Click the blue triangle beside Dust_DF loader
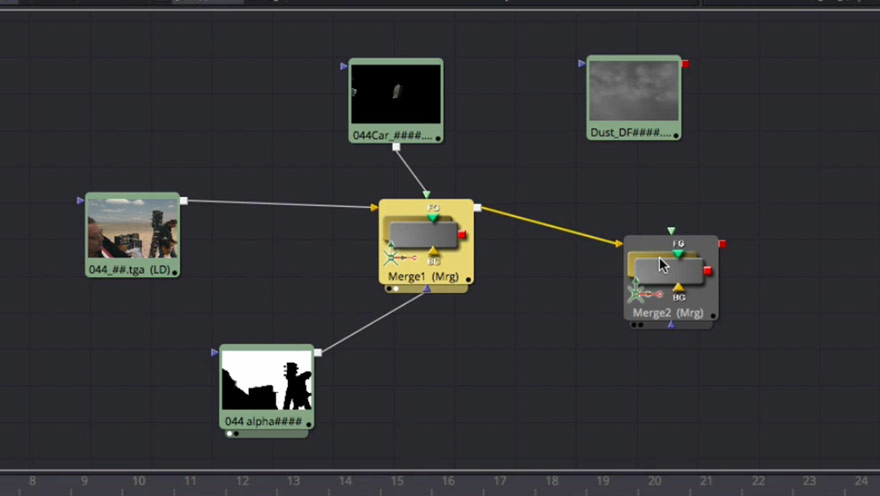The image size is (880, 496). click(x=581, y=63)
